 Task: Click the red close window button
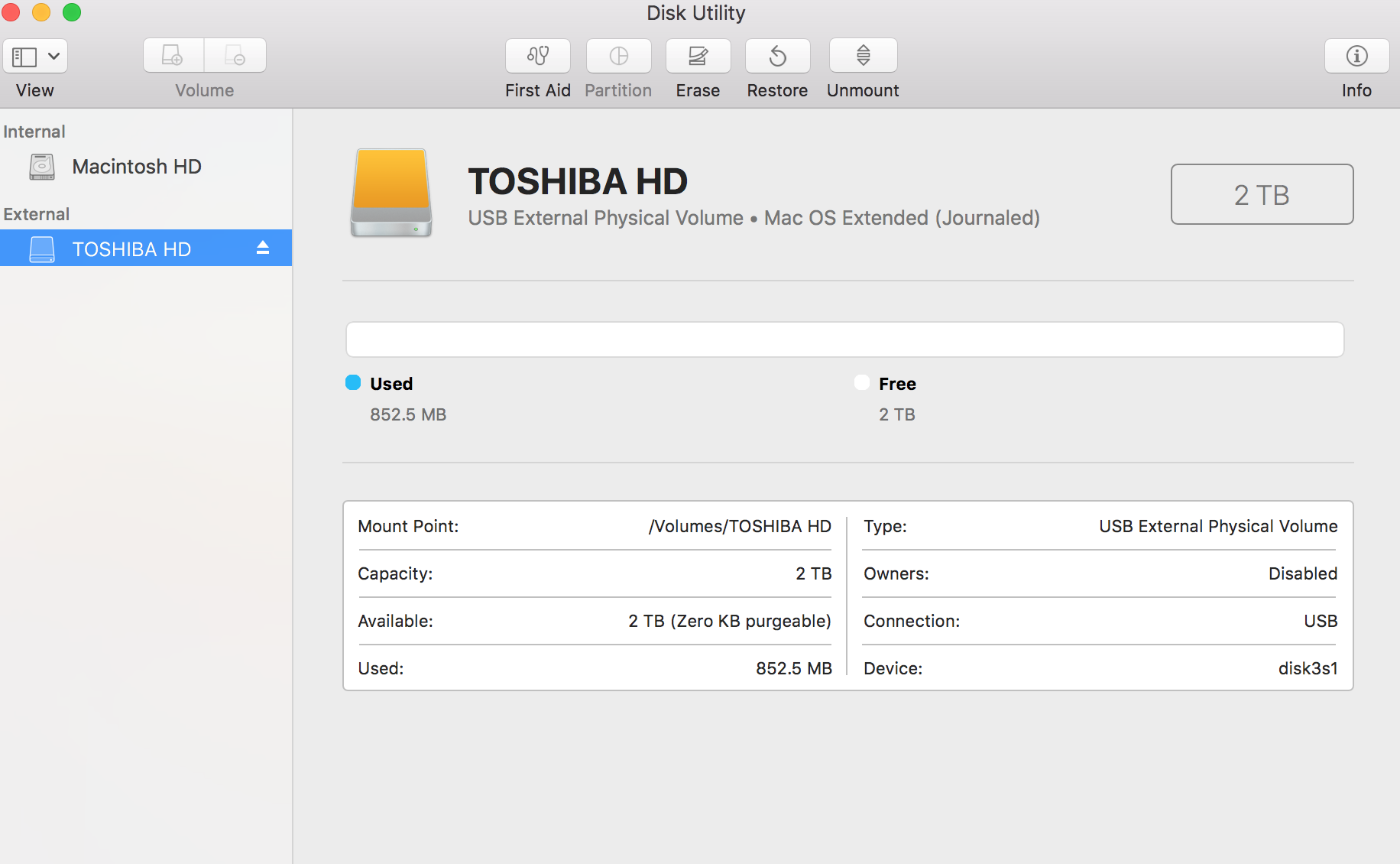point(11,12)
